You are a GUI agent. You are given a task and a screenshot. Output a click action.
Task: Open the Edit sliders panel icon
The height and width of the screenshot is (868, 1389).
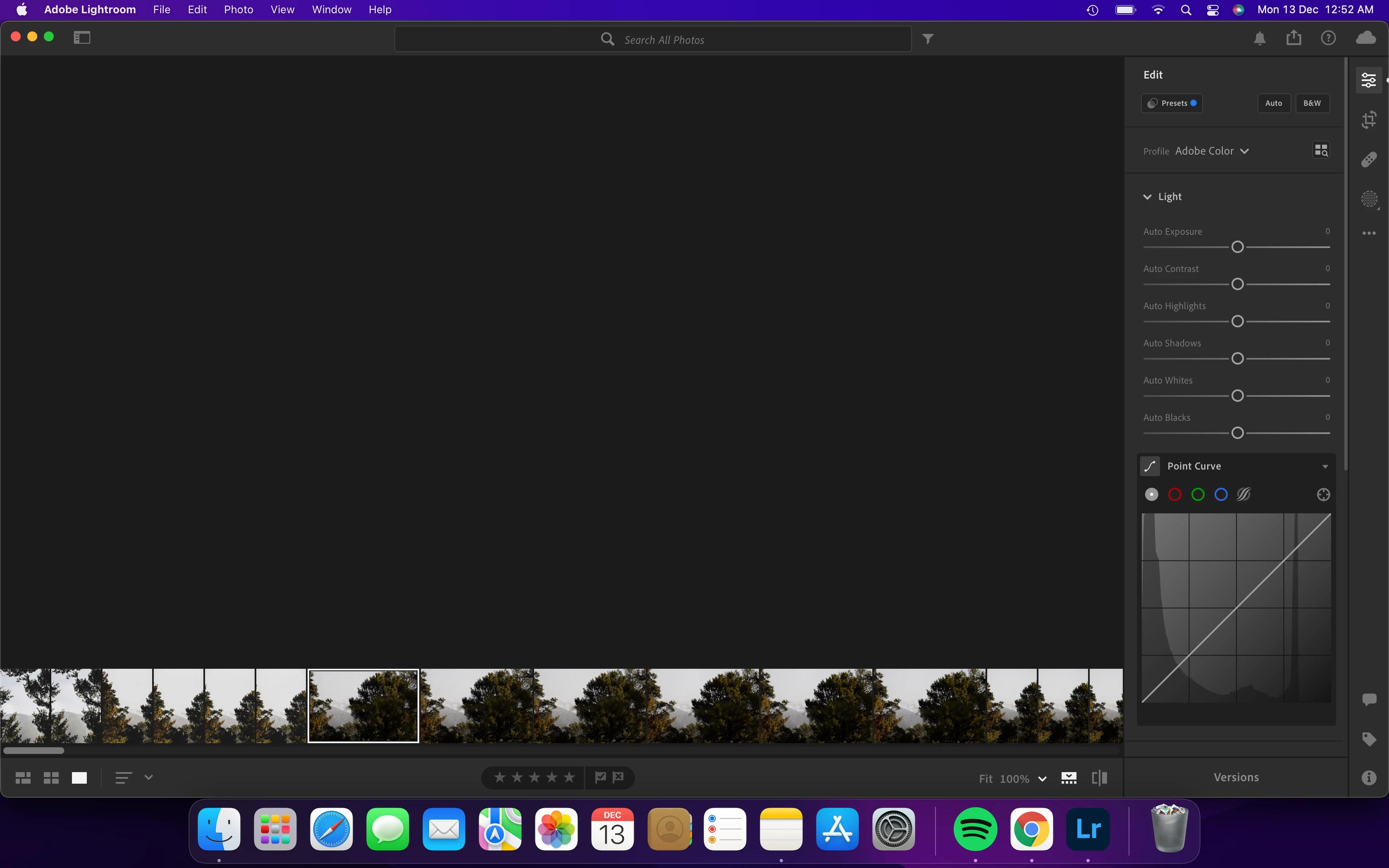[x=1369, y=80]
